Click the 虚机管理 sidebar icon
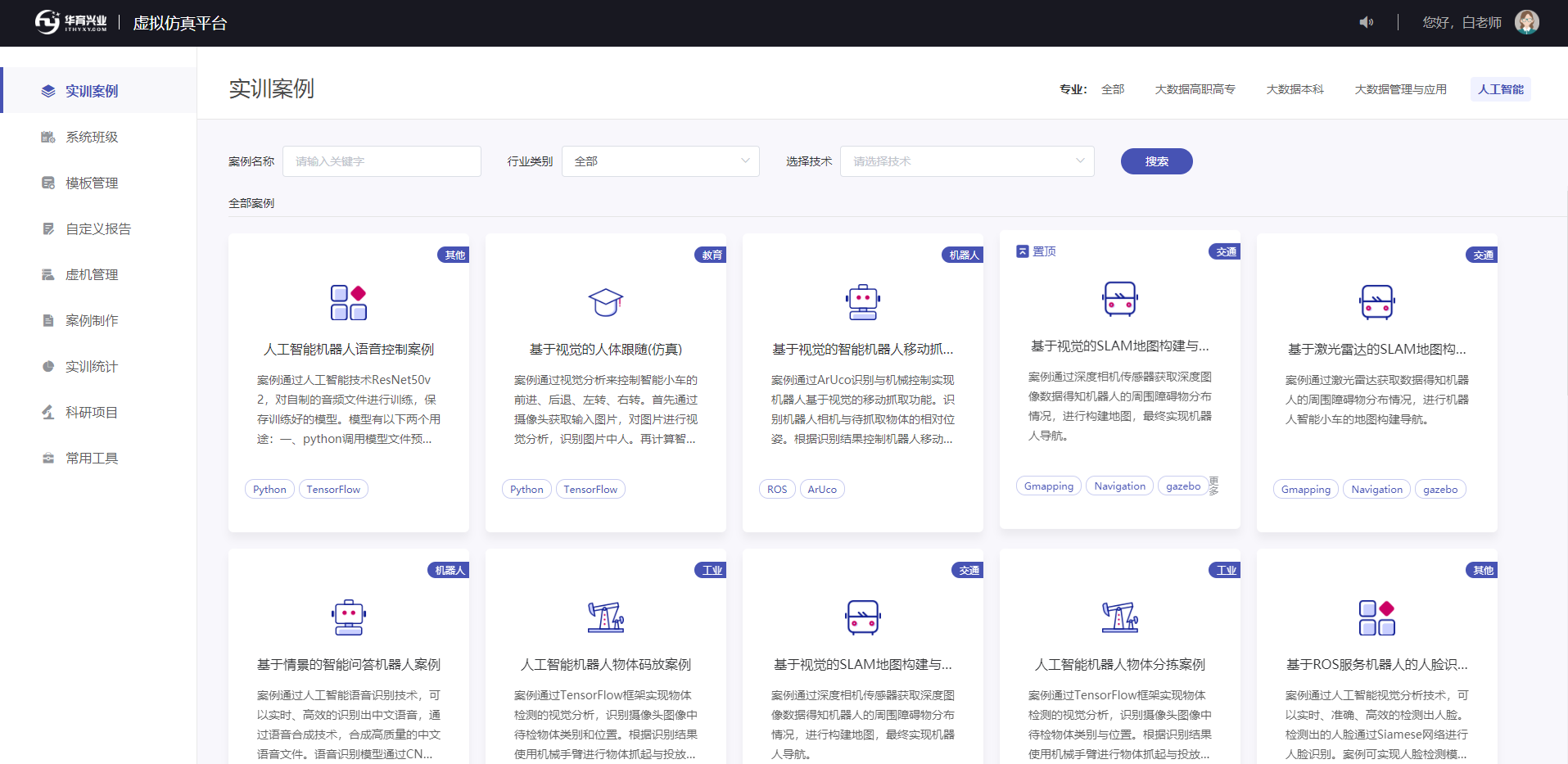 pos(48,274)
